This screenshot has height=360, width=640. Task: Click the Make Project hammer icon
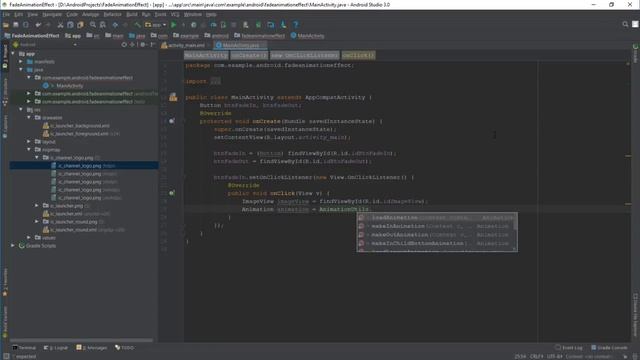(138, 25)
